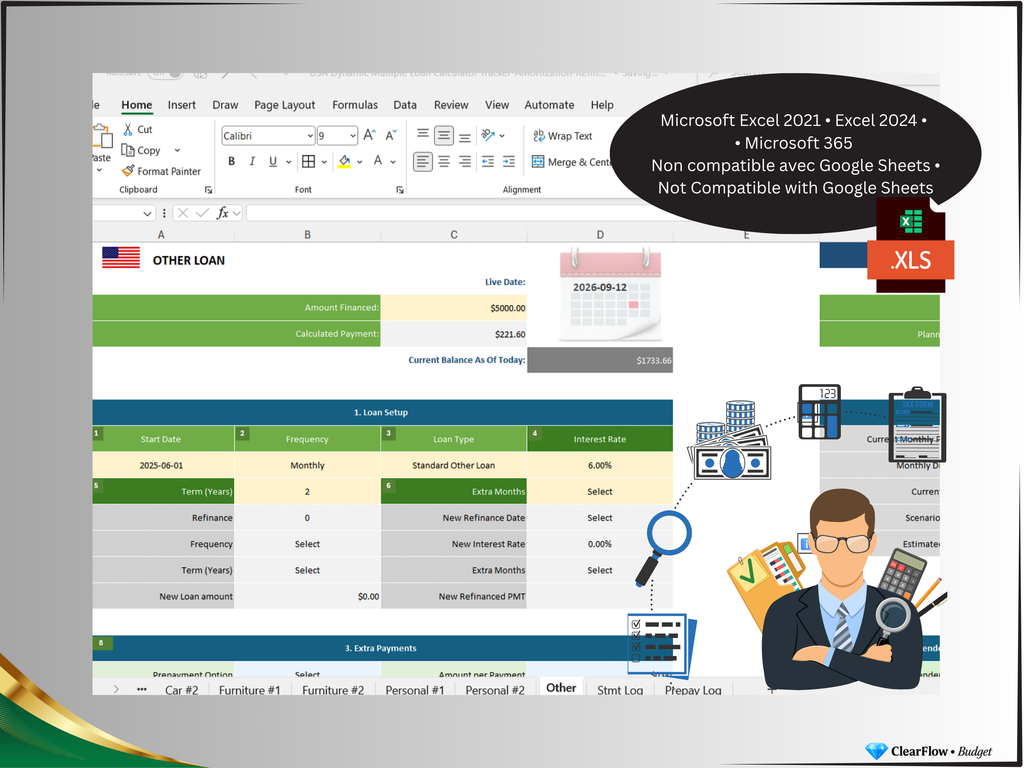The height and width of the screenshot is (768, 1024).
Task: Open the Review ribbon tab
Action: [x=451, y=105]
